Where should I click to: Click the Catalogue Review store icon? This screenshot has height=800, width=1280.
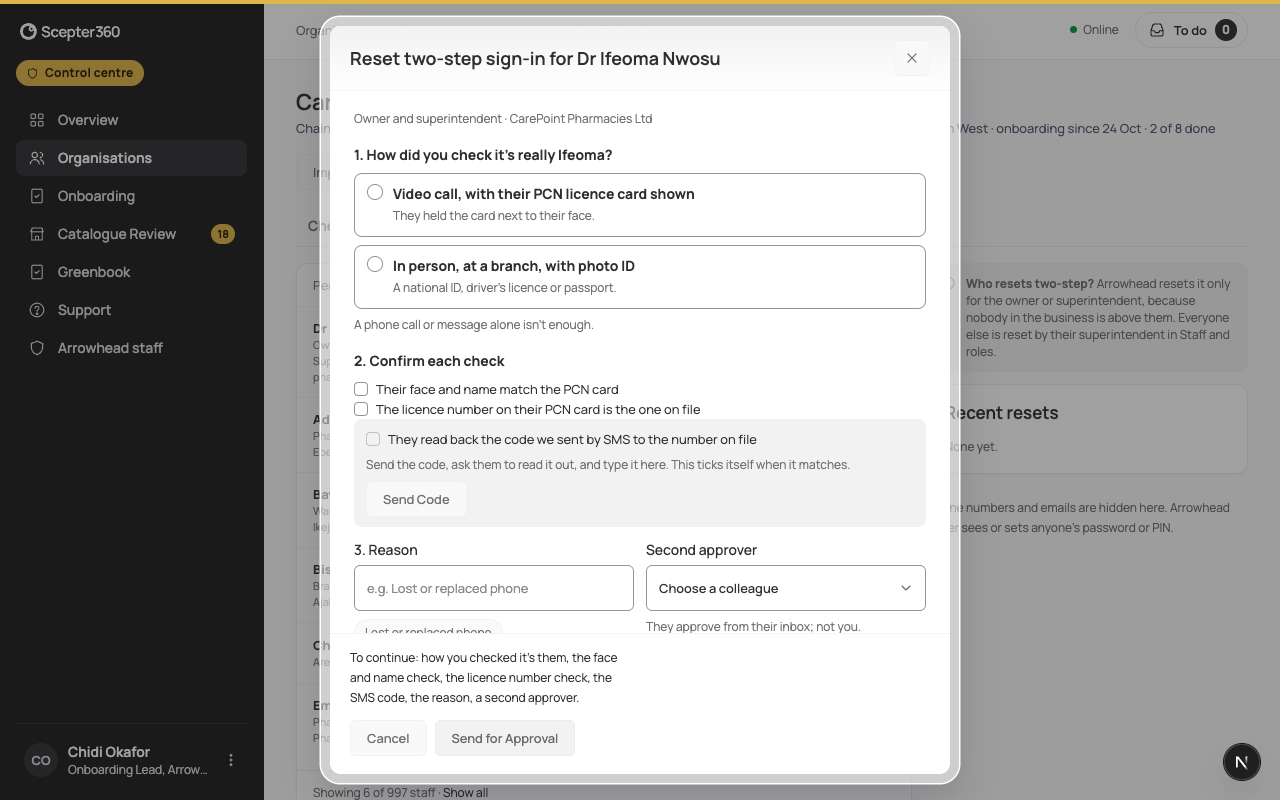coord(37,234)
